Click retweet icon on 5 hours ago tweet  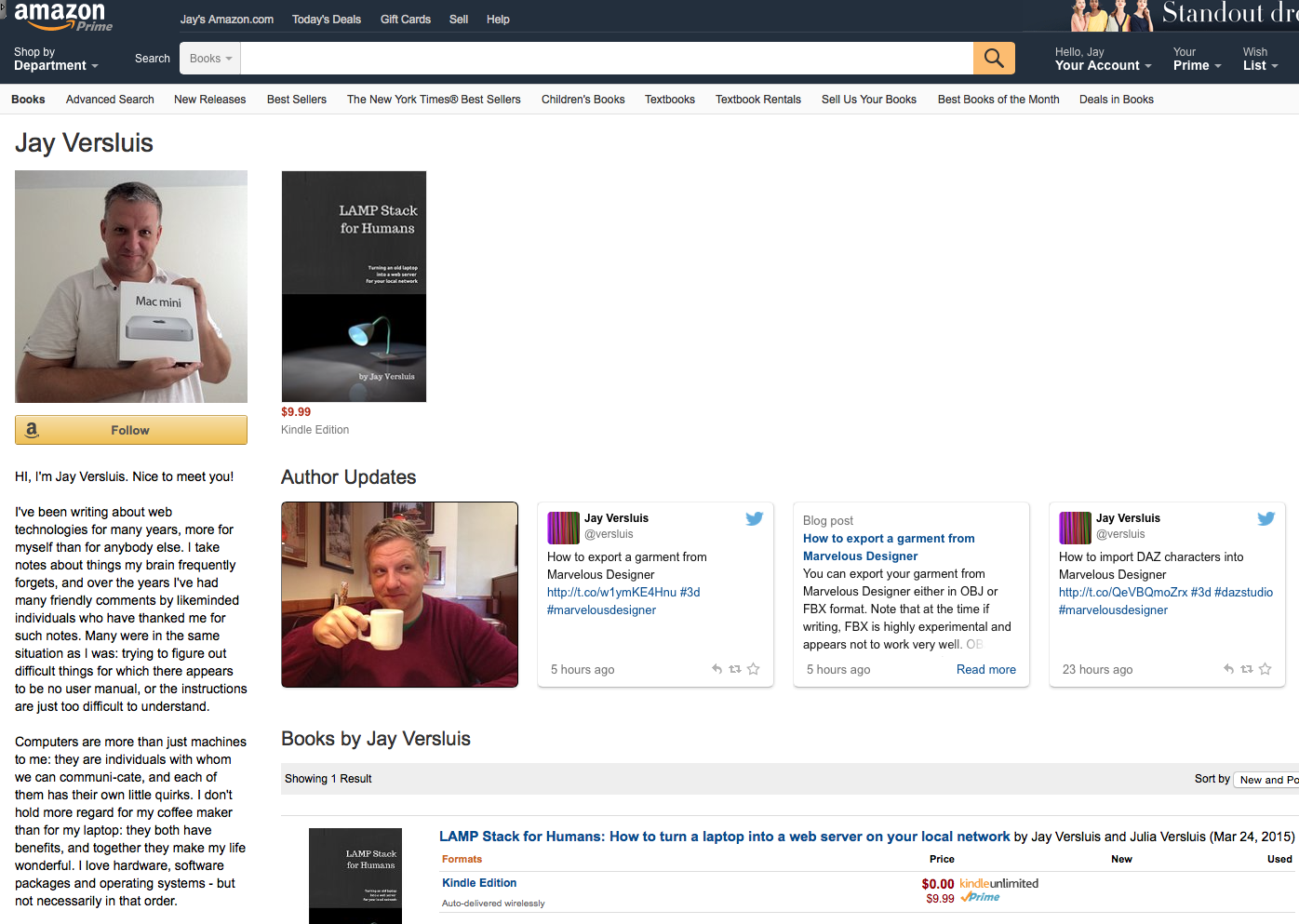(x=735, y=669)
